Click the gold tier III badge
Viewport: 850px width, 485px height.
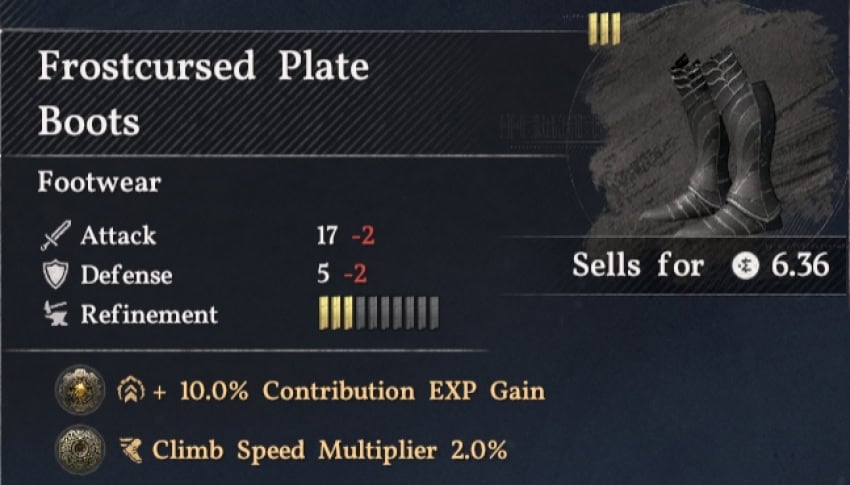(x=604, y=28)
